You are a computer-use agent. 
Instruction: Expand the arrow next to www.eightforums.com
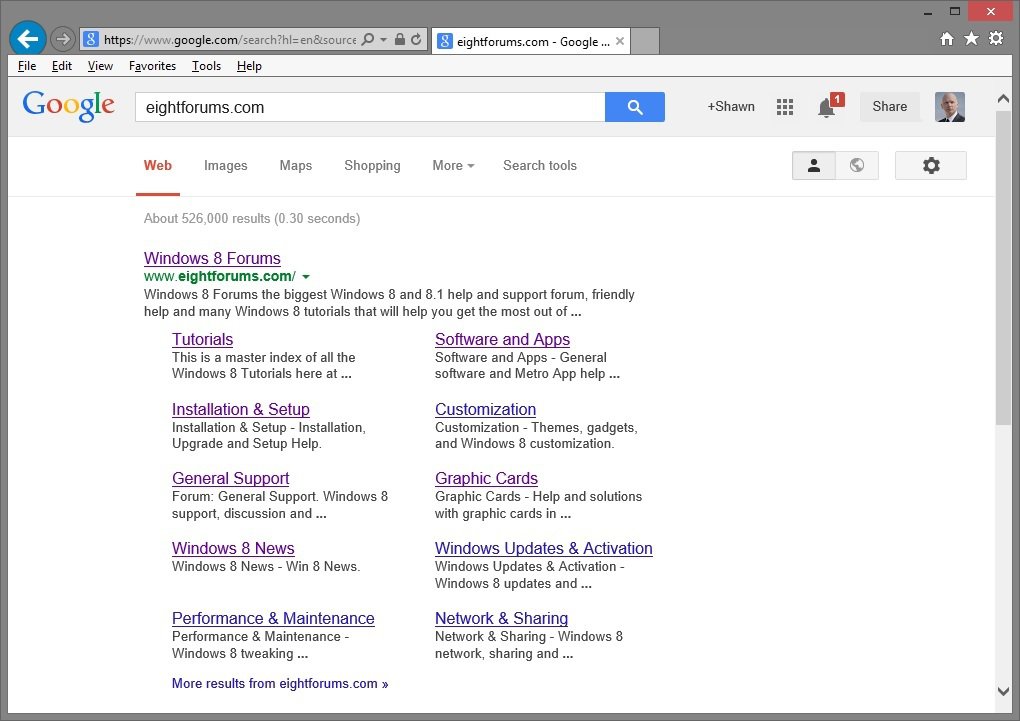point(306,277)
